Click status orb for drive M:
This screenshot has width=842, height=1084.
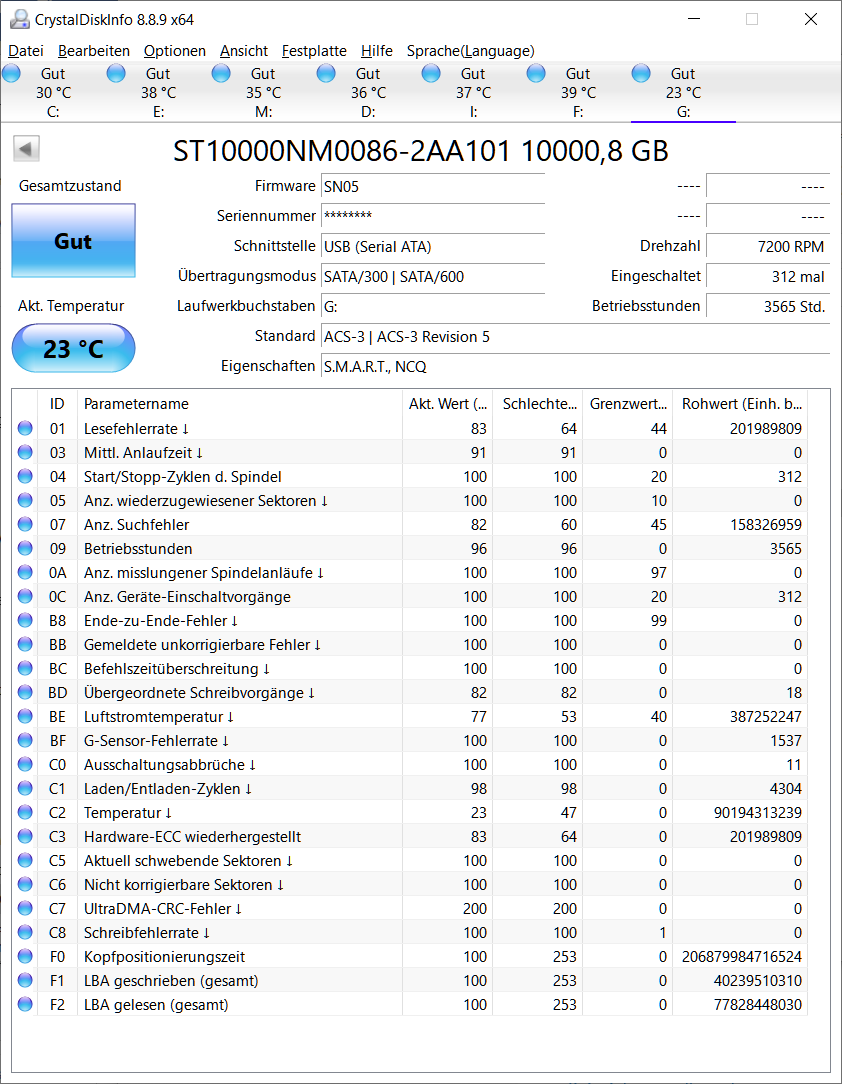point(221,73)
